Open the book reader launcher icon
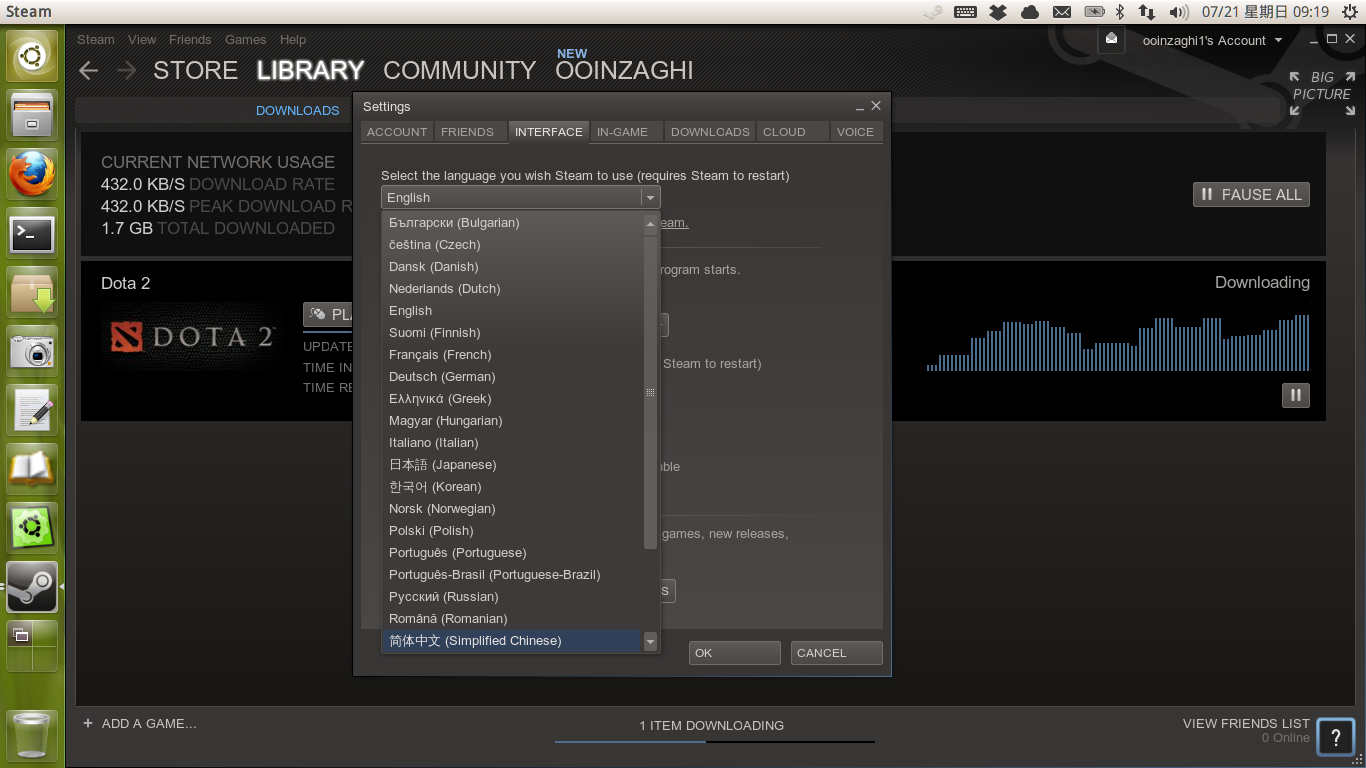1366x768 pixels. (32, 469)
